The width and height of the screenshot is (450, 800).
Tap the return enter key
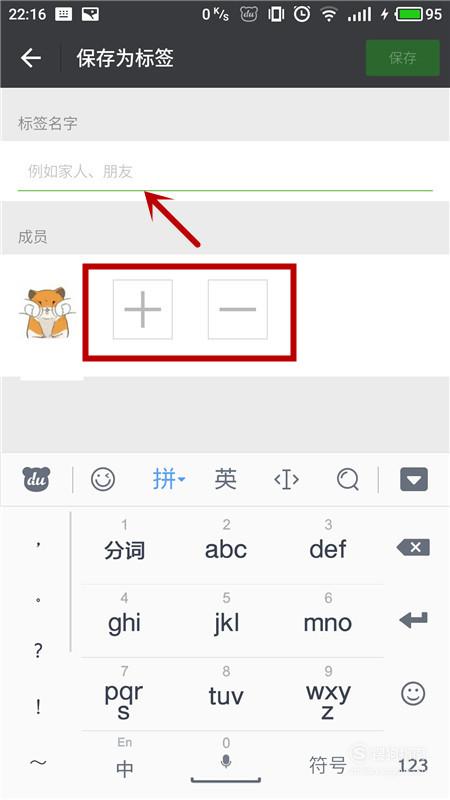coord(413,620)
